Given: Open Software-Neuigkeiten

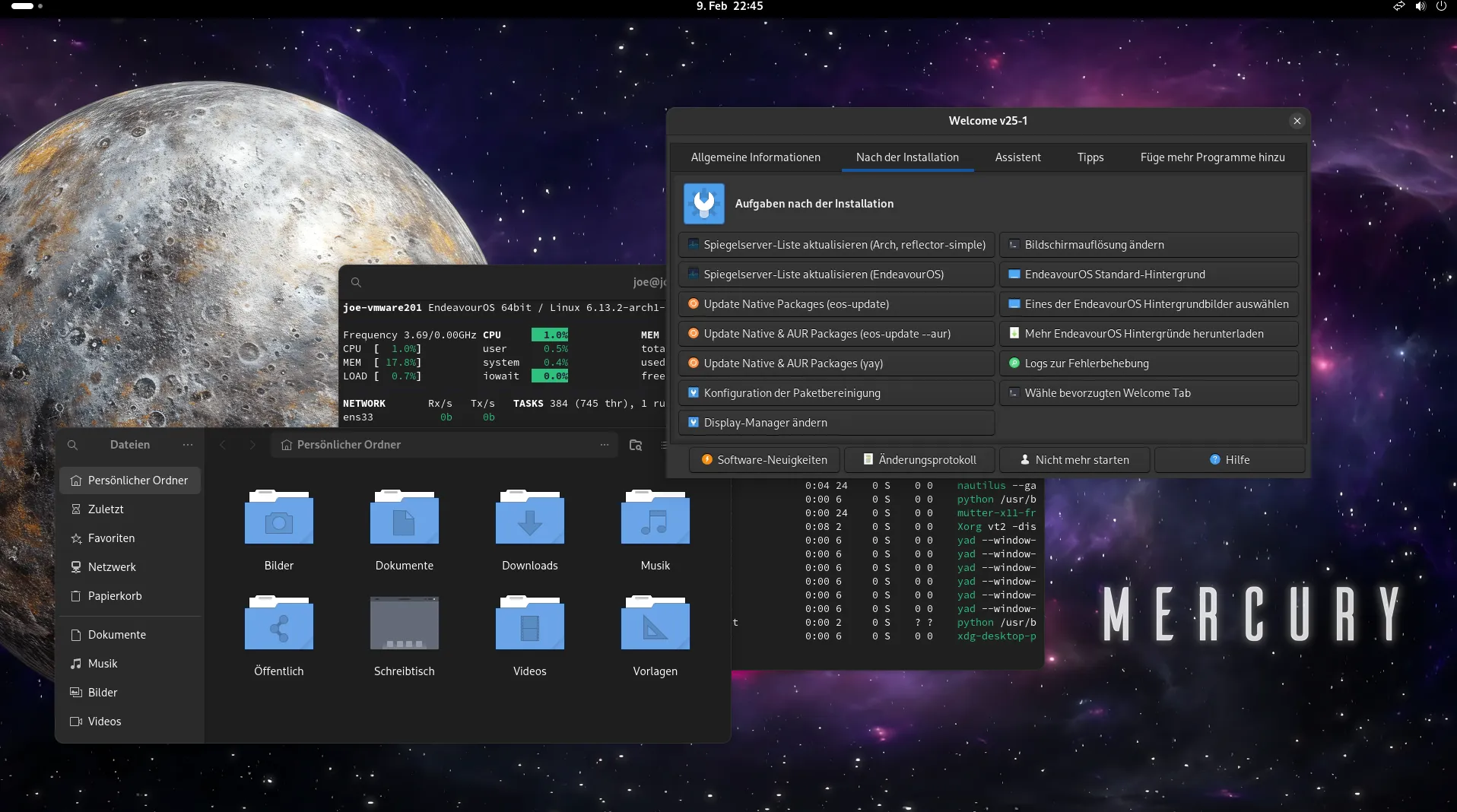Looking at the screenshot, I should 764,460.
